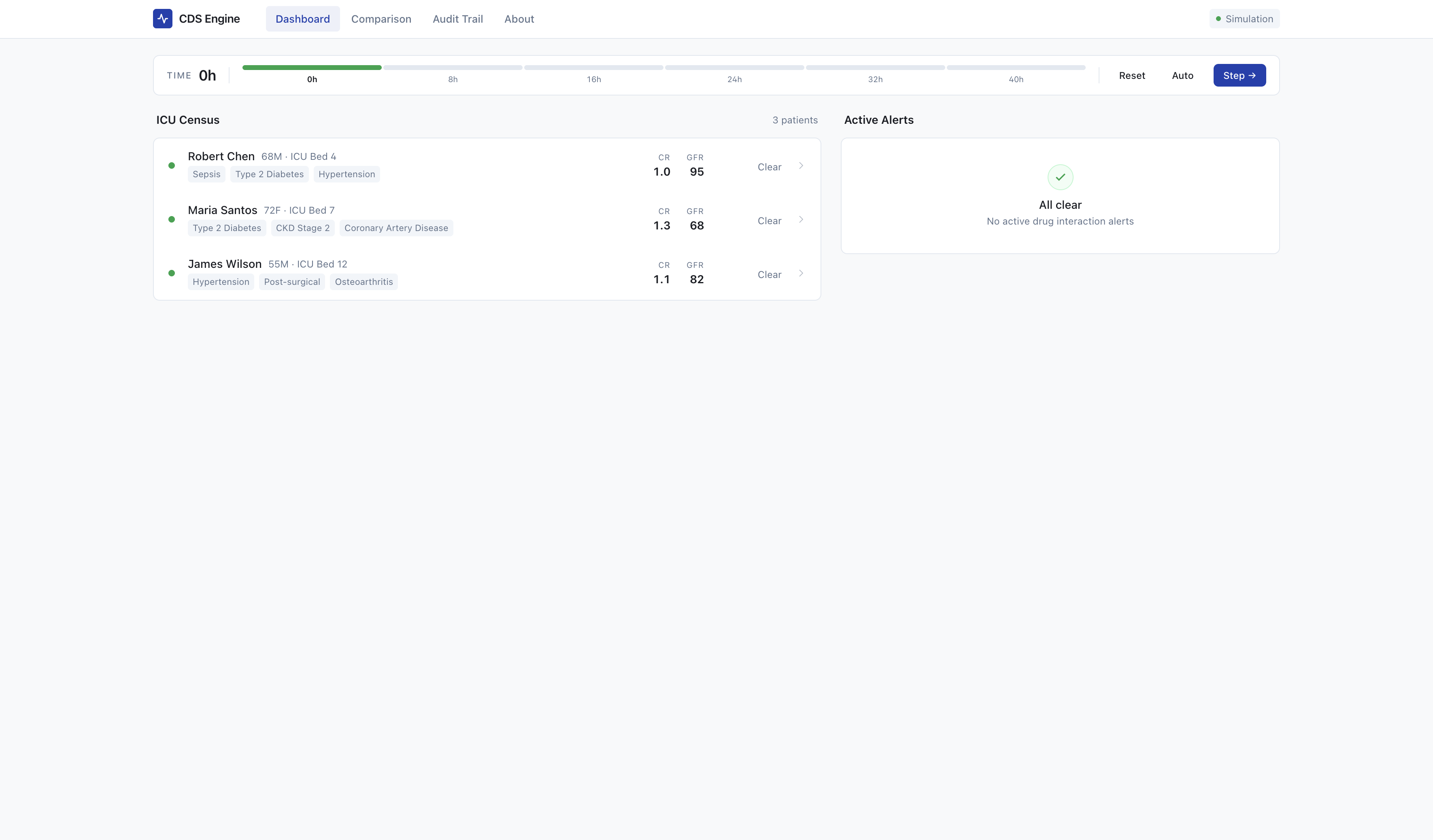Viewport: 1433px width, 840px height.
Task: Click Robert Chen's green status dot
Action: pos(172,166)
